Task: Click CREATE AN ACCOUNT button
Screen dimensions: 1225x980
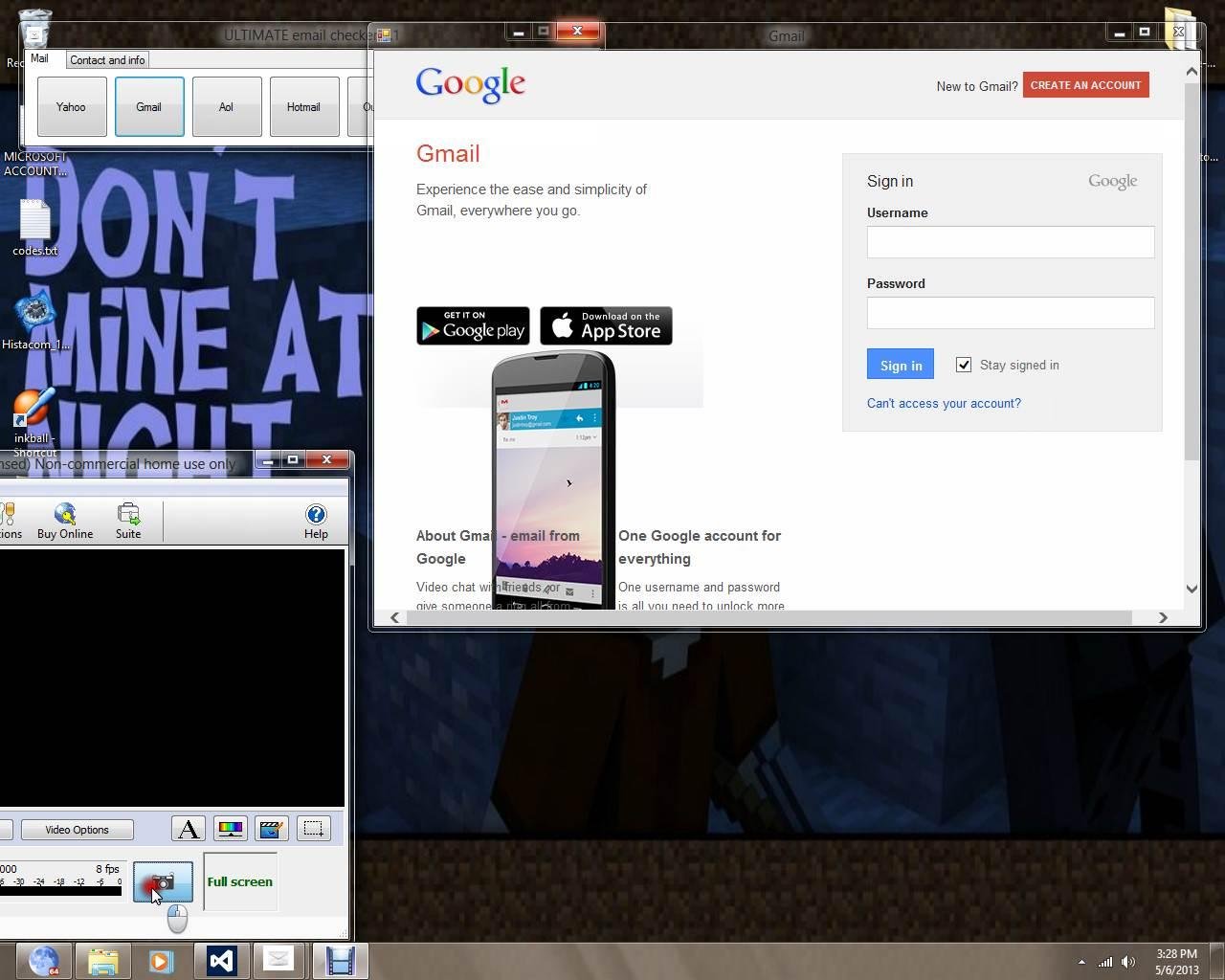Action: pyautogui.click(x=1085, y=85)
